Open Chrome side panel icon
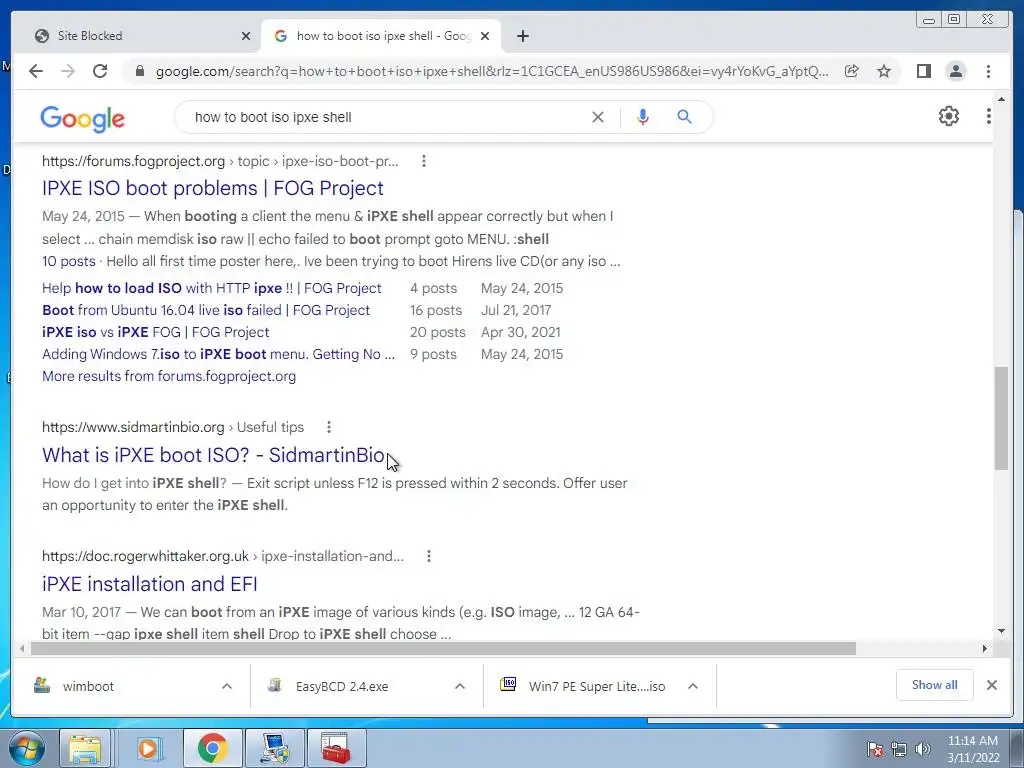Viewport: 1024px width, 768px height. point(923,71)
